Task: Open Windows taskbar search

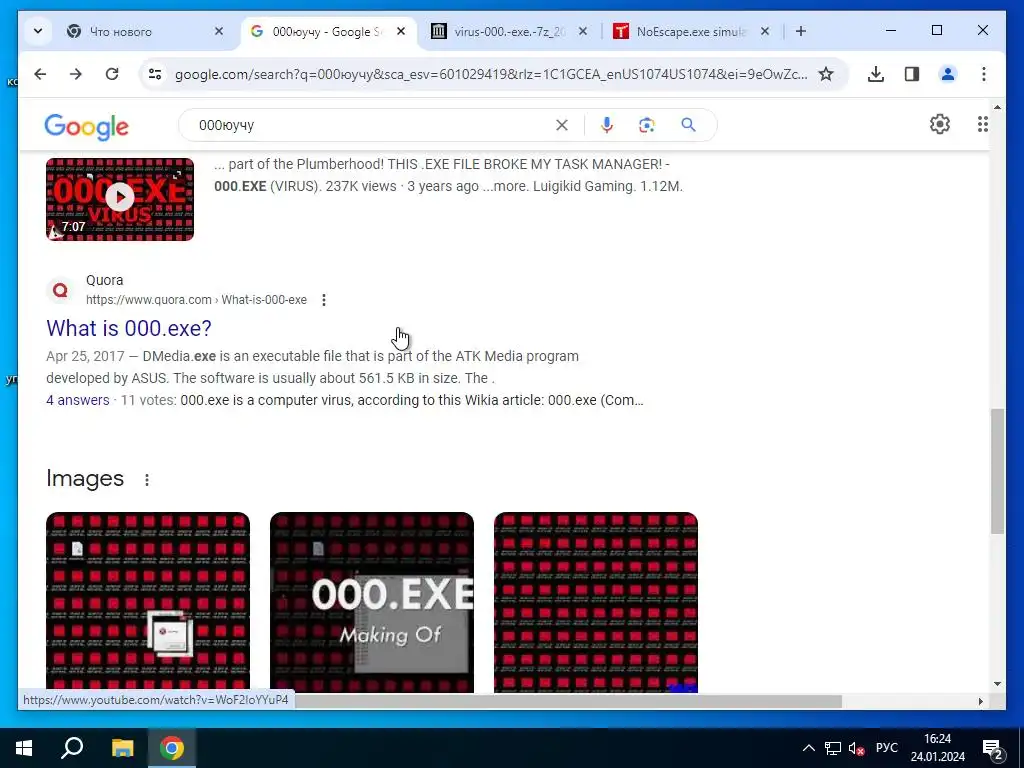Action: 72,748
